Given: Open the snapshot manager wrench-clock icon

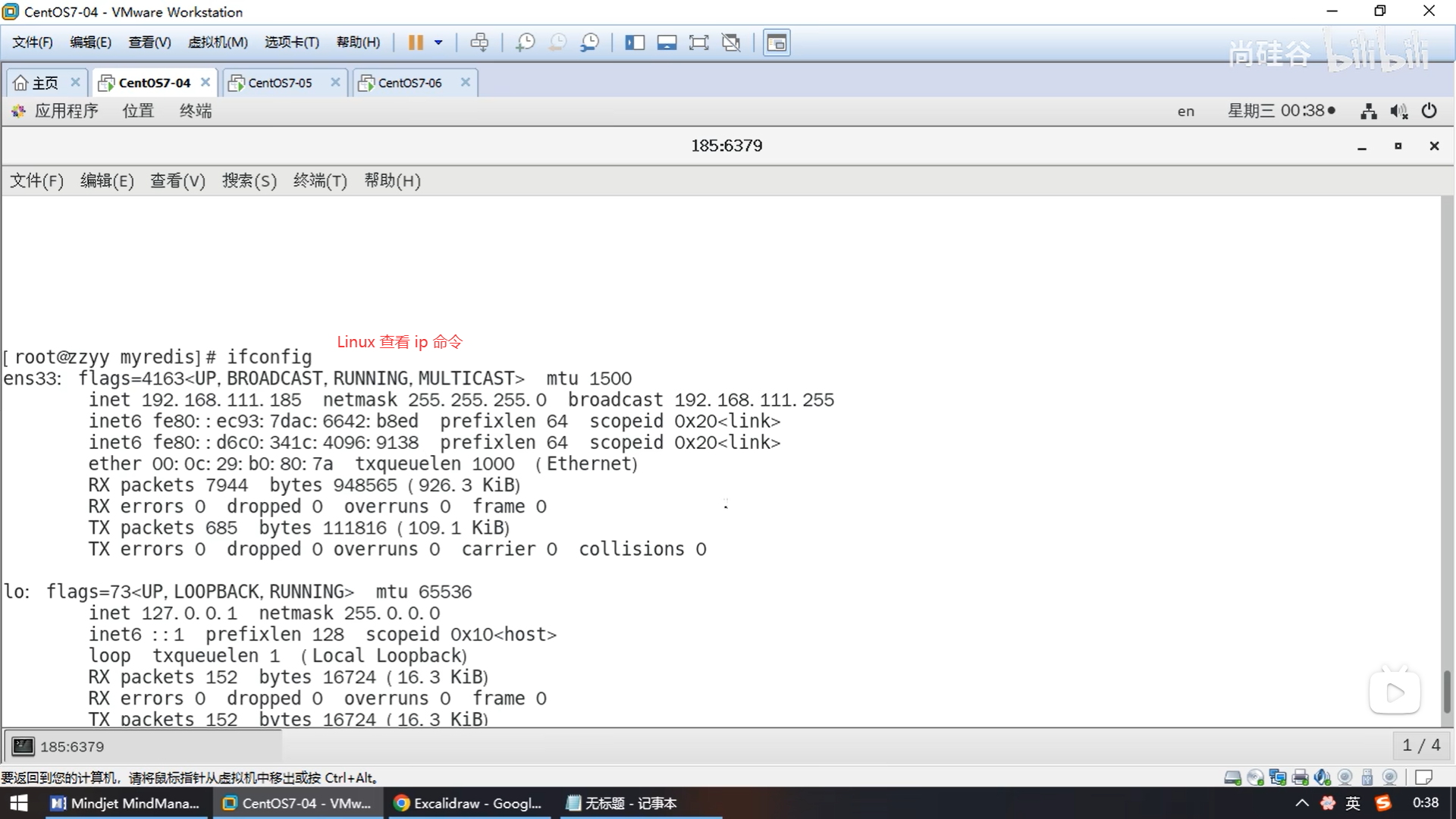Looking at the screenshot, I should point(589,42).
